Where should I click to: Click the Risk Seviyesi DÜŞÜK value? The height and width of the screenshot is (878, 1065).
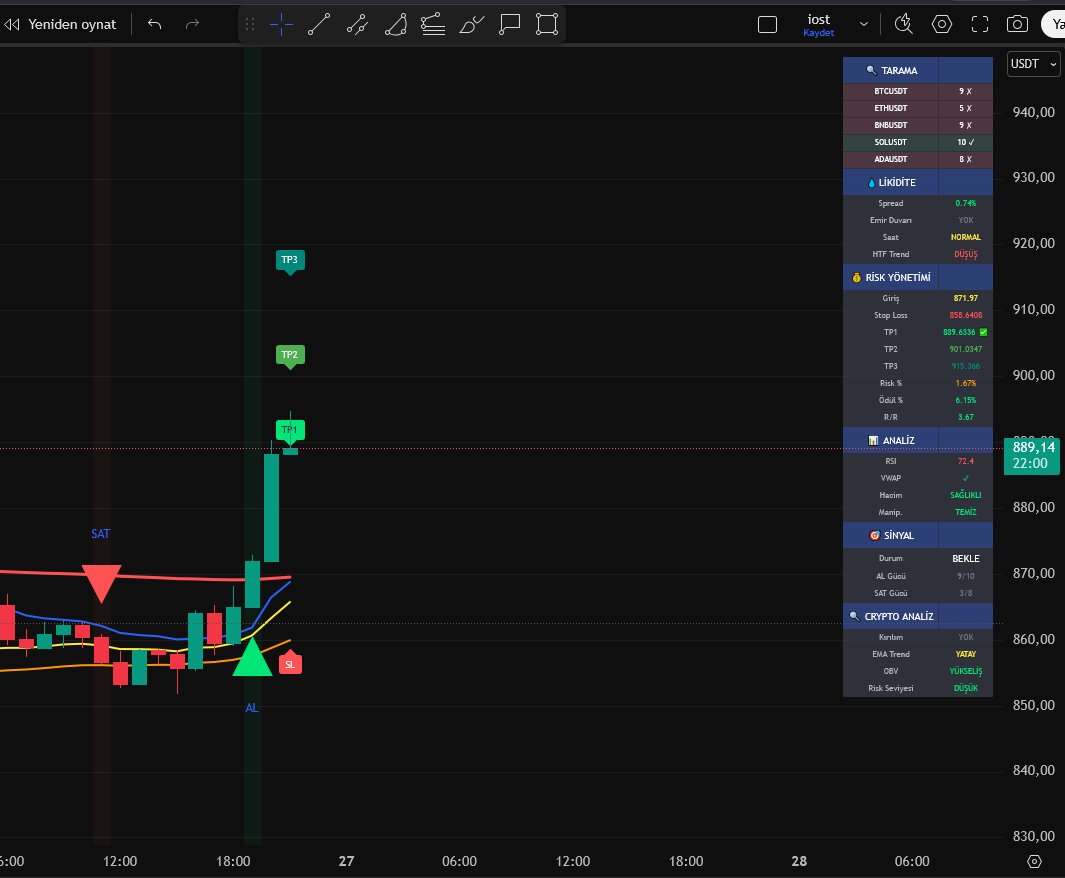click(x=966, y=688)
